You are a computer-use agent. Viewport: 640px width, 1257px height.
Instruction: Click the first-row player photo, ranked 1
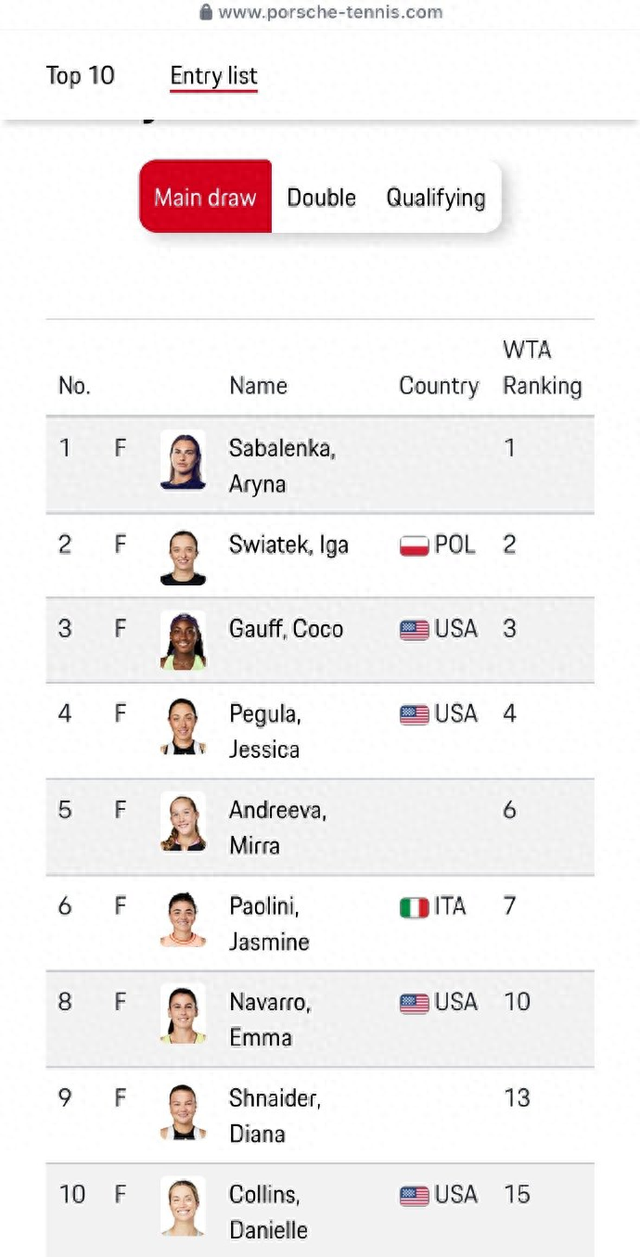pos(183,461)
